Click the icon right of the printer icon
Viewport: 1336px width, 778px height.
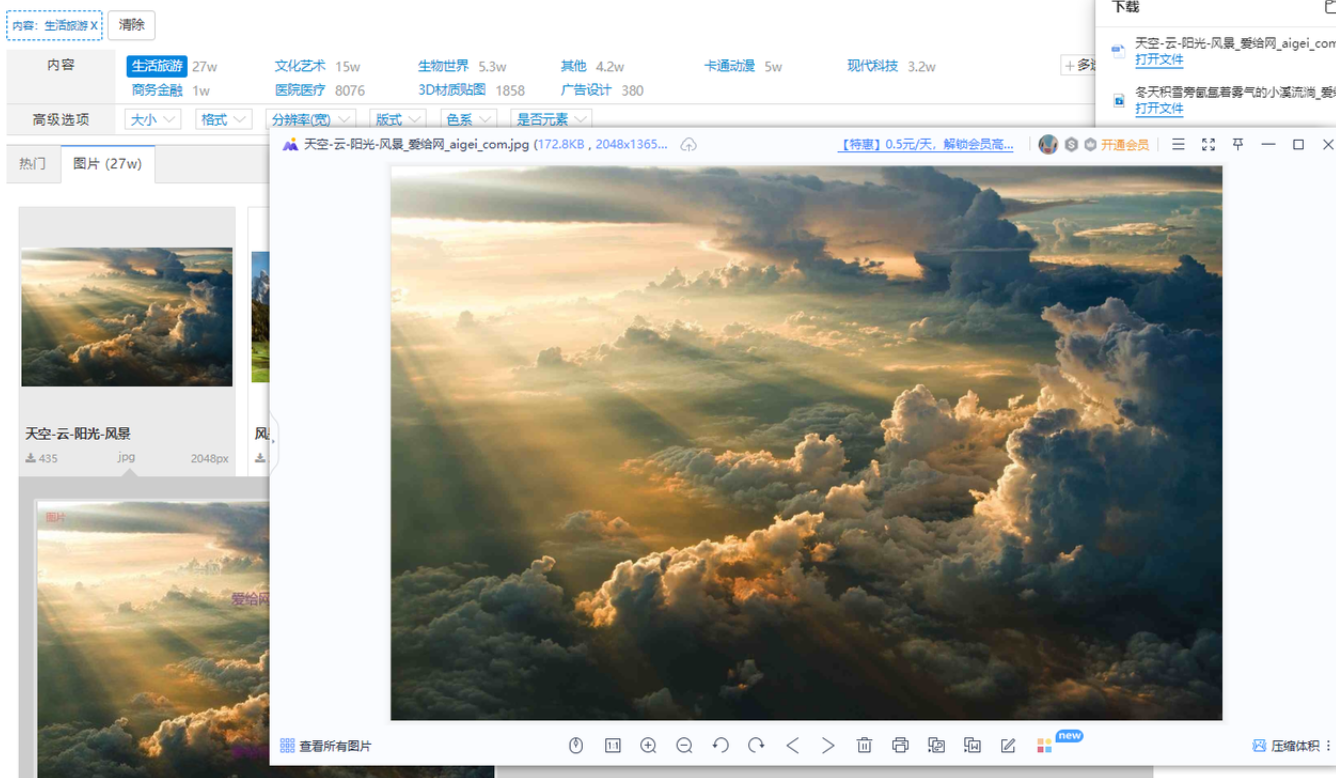coord(936,746)
